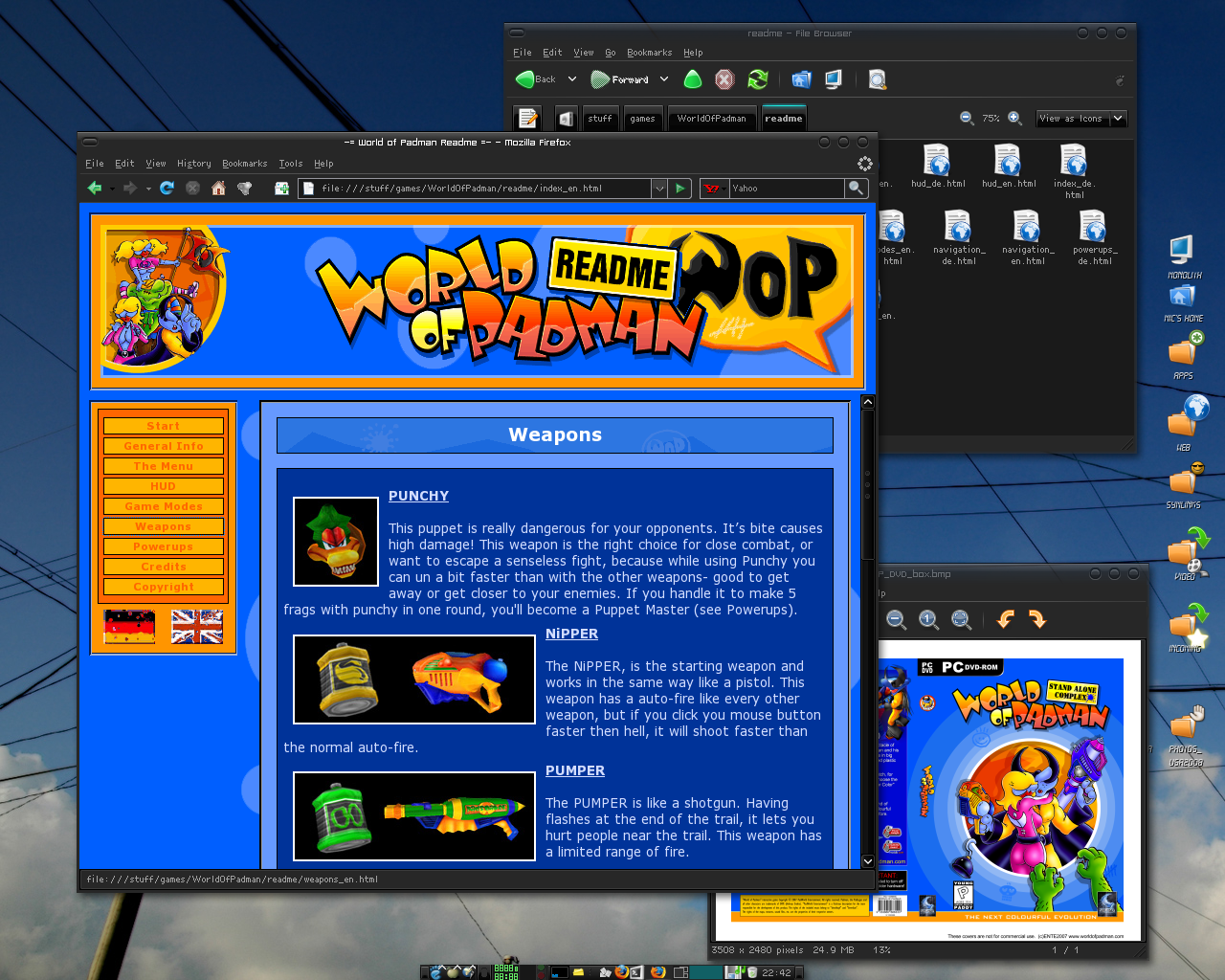Select powerups_de.html file icon
Viewport: 1225px width, 980px height.
point(1095,238)
